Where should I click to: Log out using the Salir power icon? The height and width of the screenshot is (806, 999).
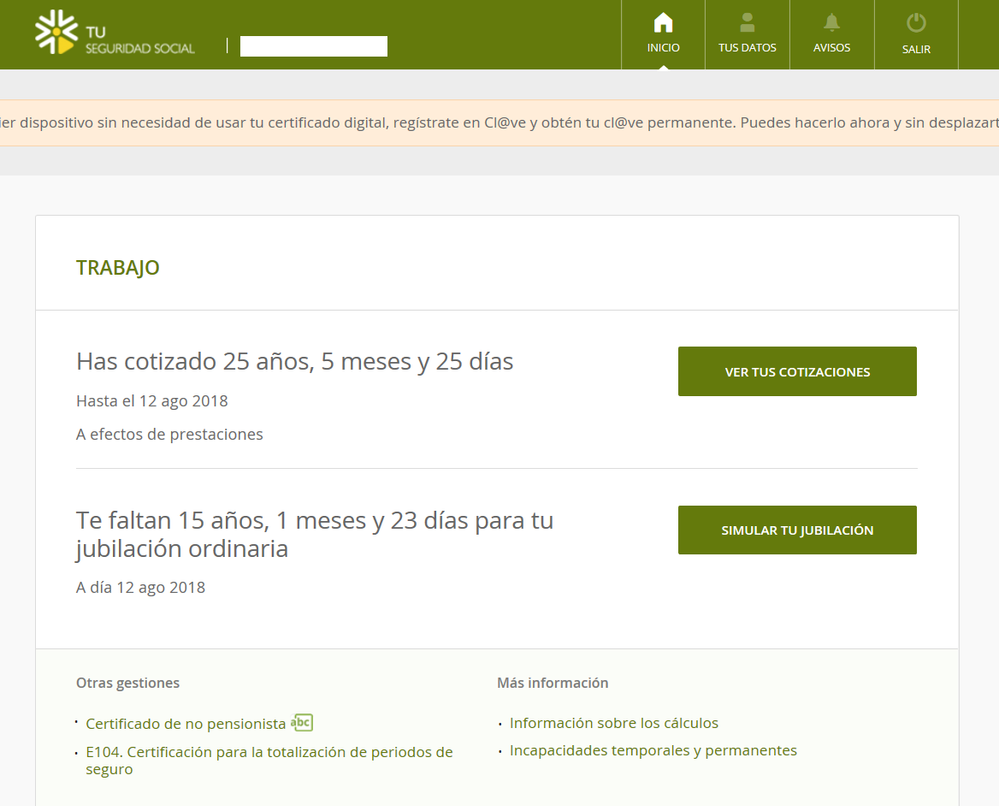(916, 23)
